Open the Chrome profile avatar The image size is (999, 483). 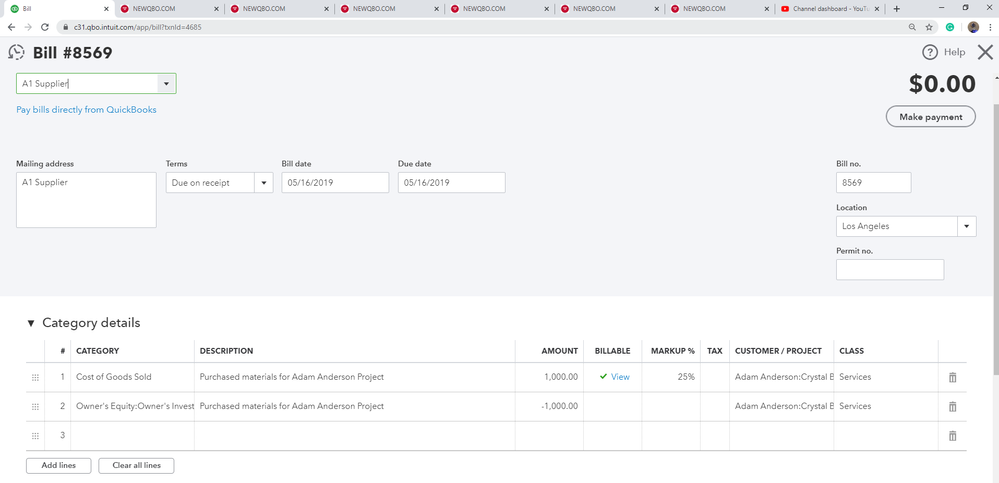(x=973, y=27)
